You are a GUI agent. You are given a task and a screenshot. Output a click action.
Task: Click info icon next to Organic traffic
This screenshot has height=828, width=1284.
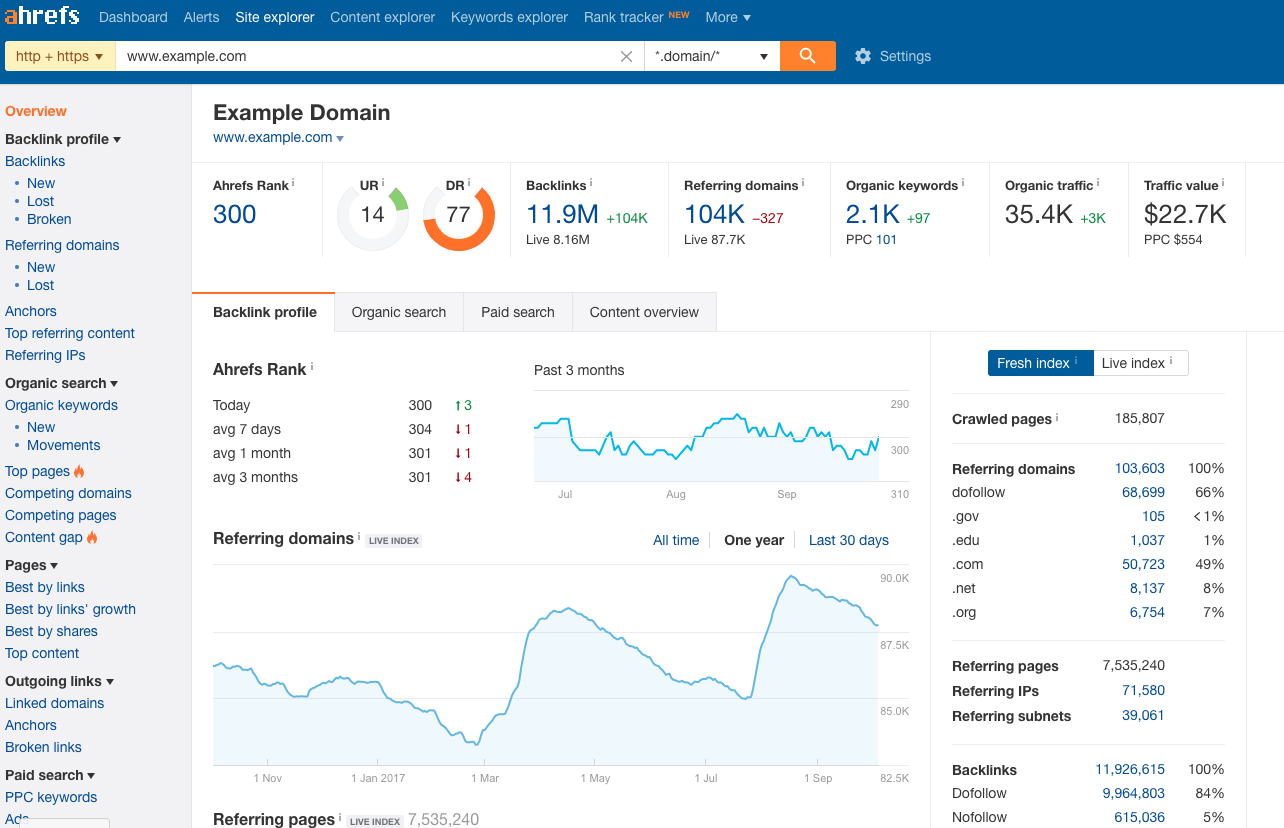point(1098,183)
